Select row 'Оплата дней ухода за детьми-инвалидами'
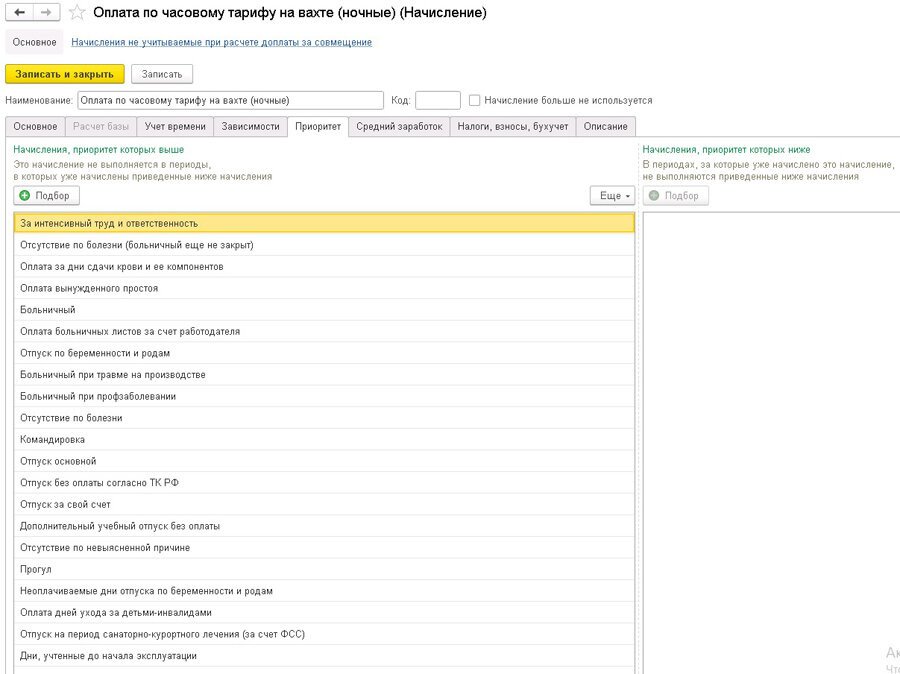 [x=324, y=613]
